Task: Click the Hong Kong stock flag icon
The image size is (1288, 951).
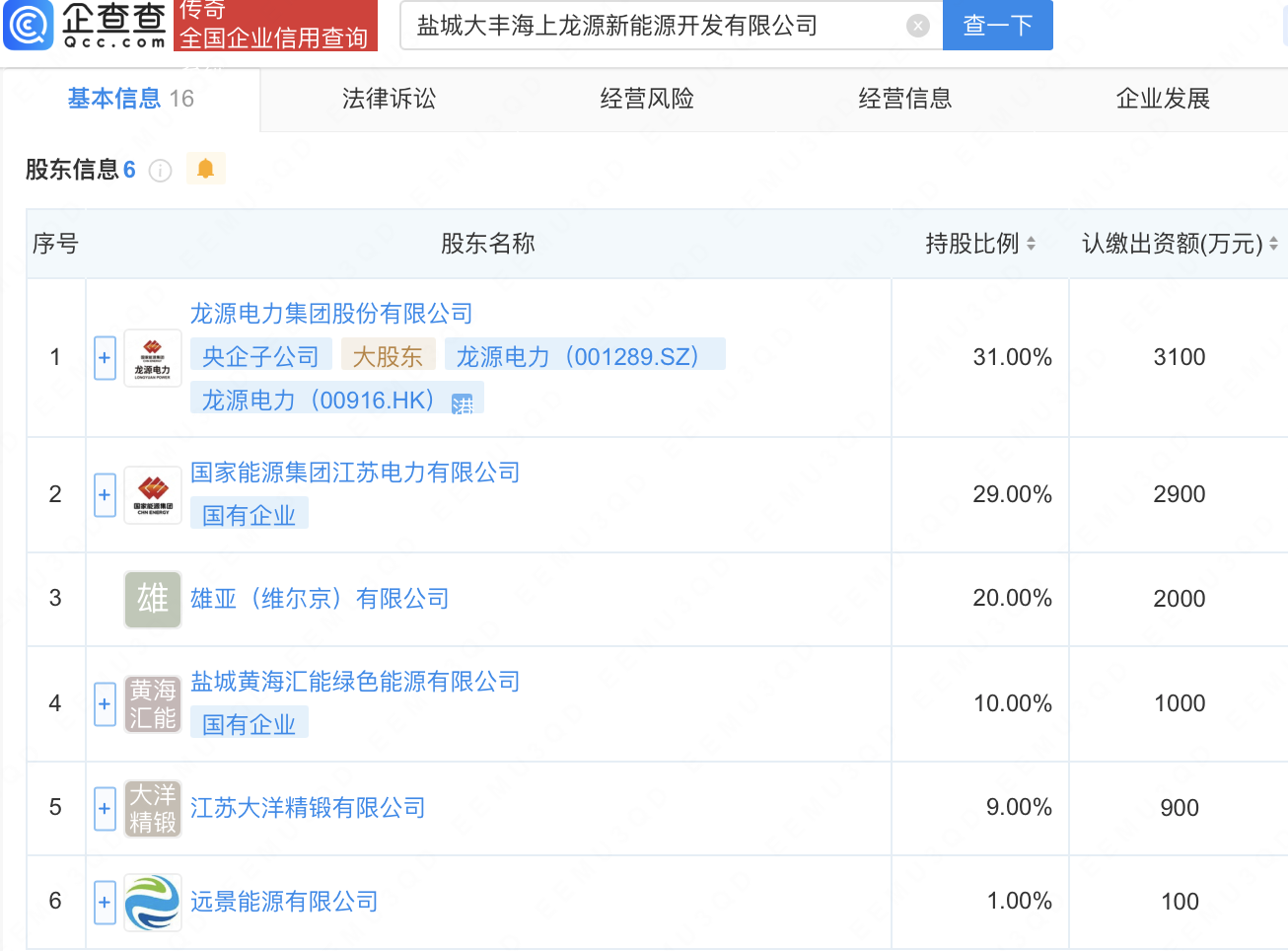Action: (462, 402)
